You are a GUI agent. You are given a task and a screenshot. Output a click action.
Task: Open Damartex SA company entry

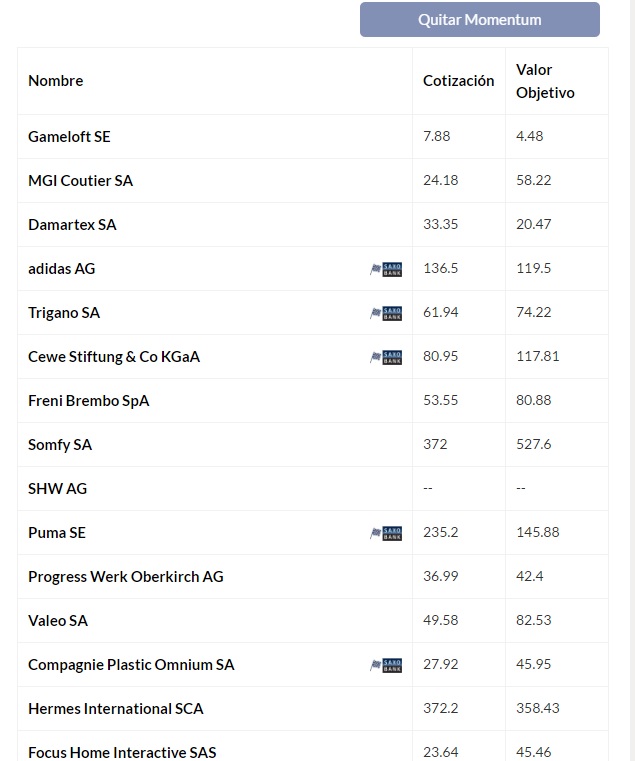click(x=72, y=225)
